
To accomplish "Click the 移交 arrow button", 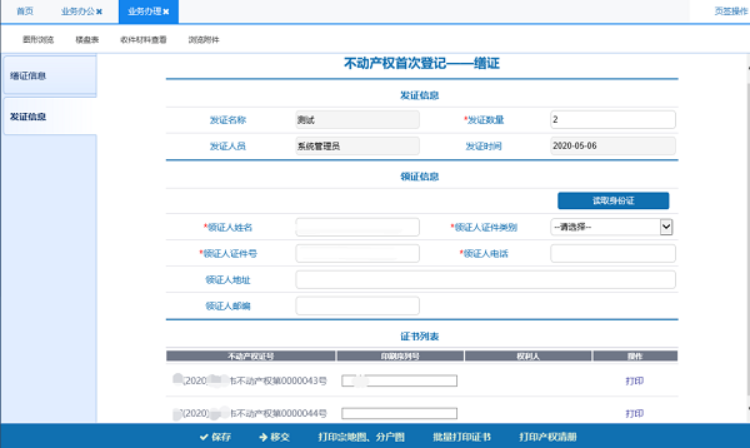I will pyautogui.click(x=275, y=437).
